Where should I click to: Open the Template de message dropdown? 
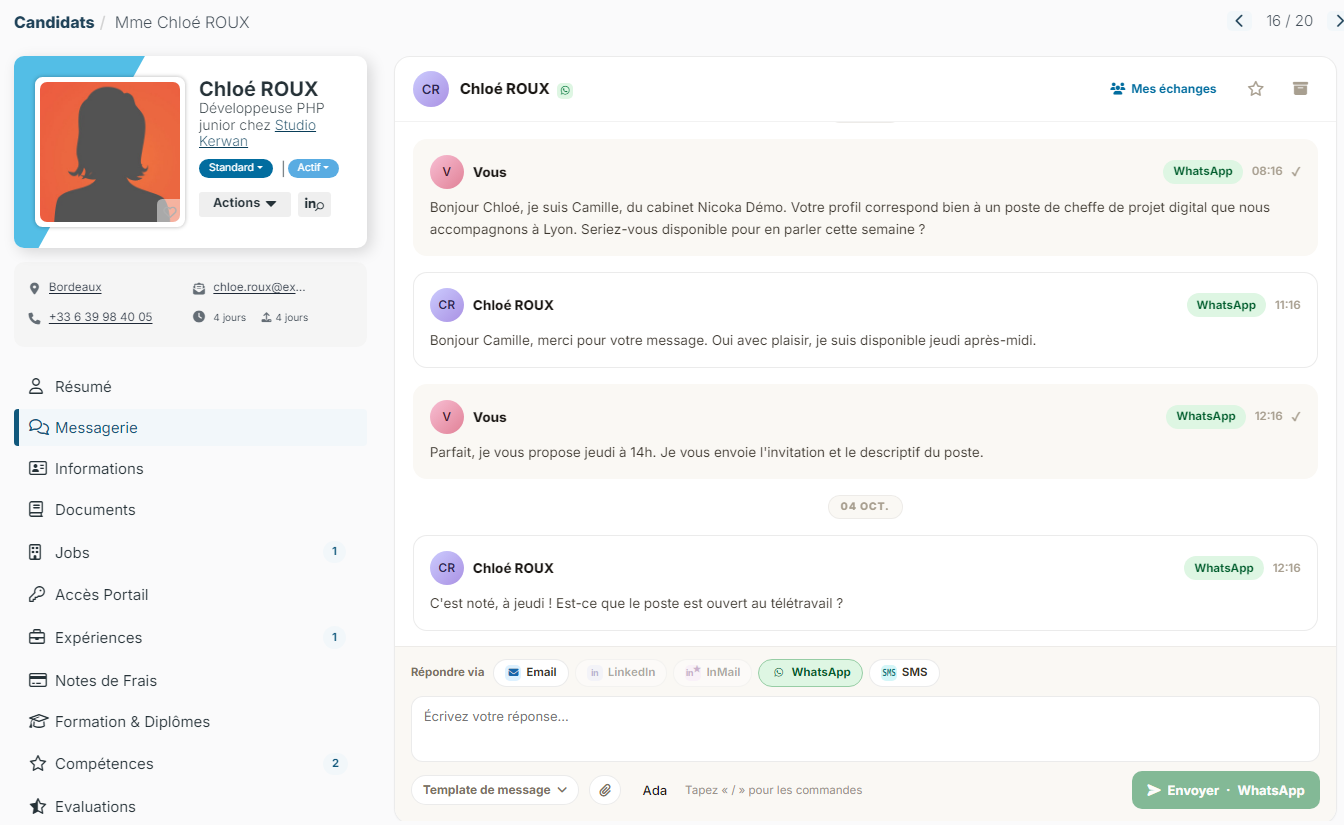(x=495, y=790)
